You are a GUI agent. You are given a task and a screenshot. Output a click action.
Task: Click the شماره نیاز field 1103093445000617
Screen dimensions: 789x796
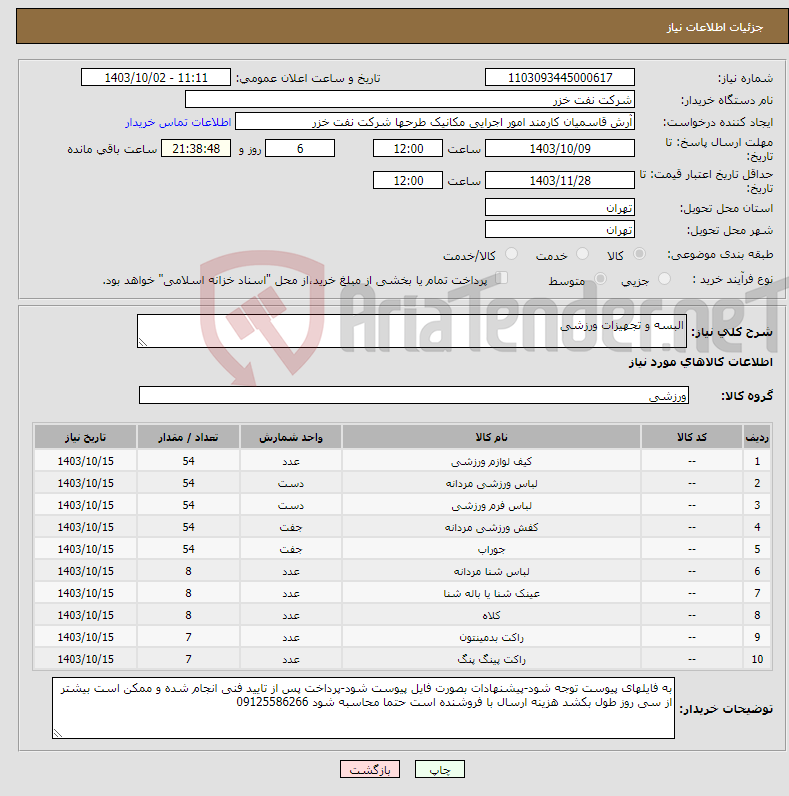pos(560,78)
